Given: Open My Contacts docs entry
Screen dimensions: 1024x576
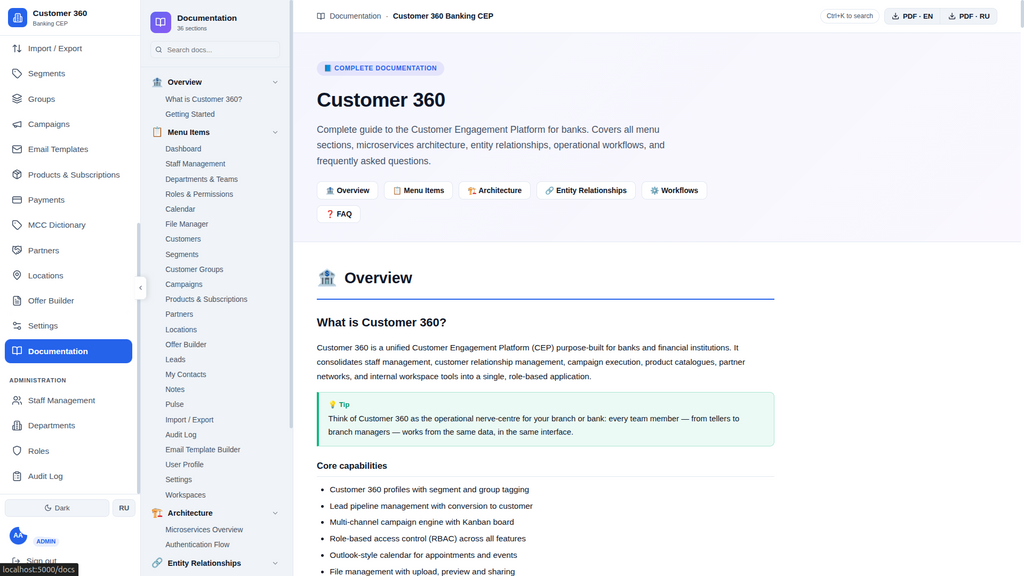Looking at the screenshot, I should [x=185, y=374].
